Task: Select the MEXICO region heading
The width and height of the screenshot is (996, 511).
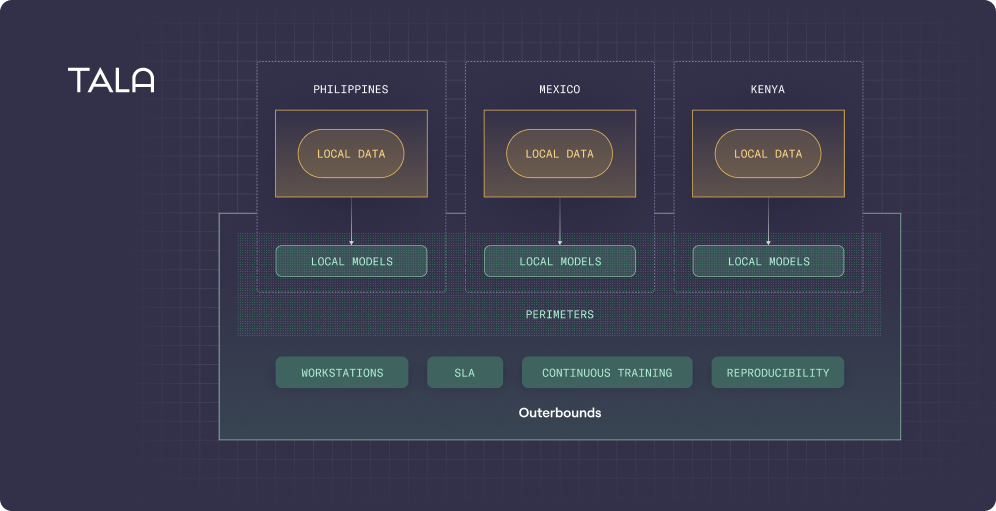Action: (x=560, y=90)
